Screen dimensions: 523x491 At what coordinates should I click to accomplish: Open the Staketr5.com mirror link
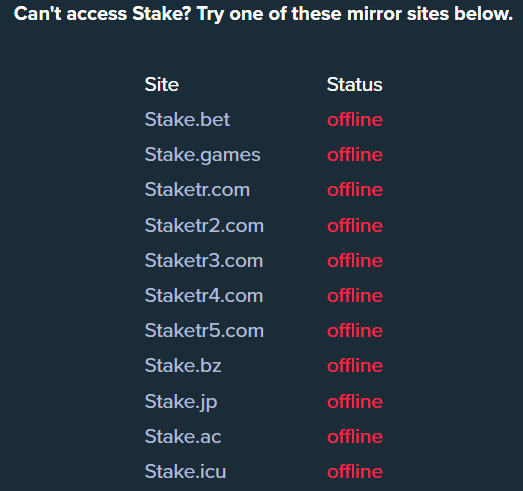coord(204,331)
